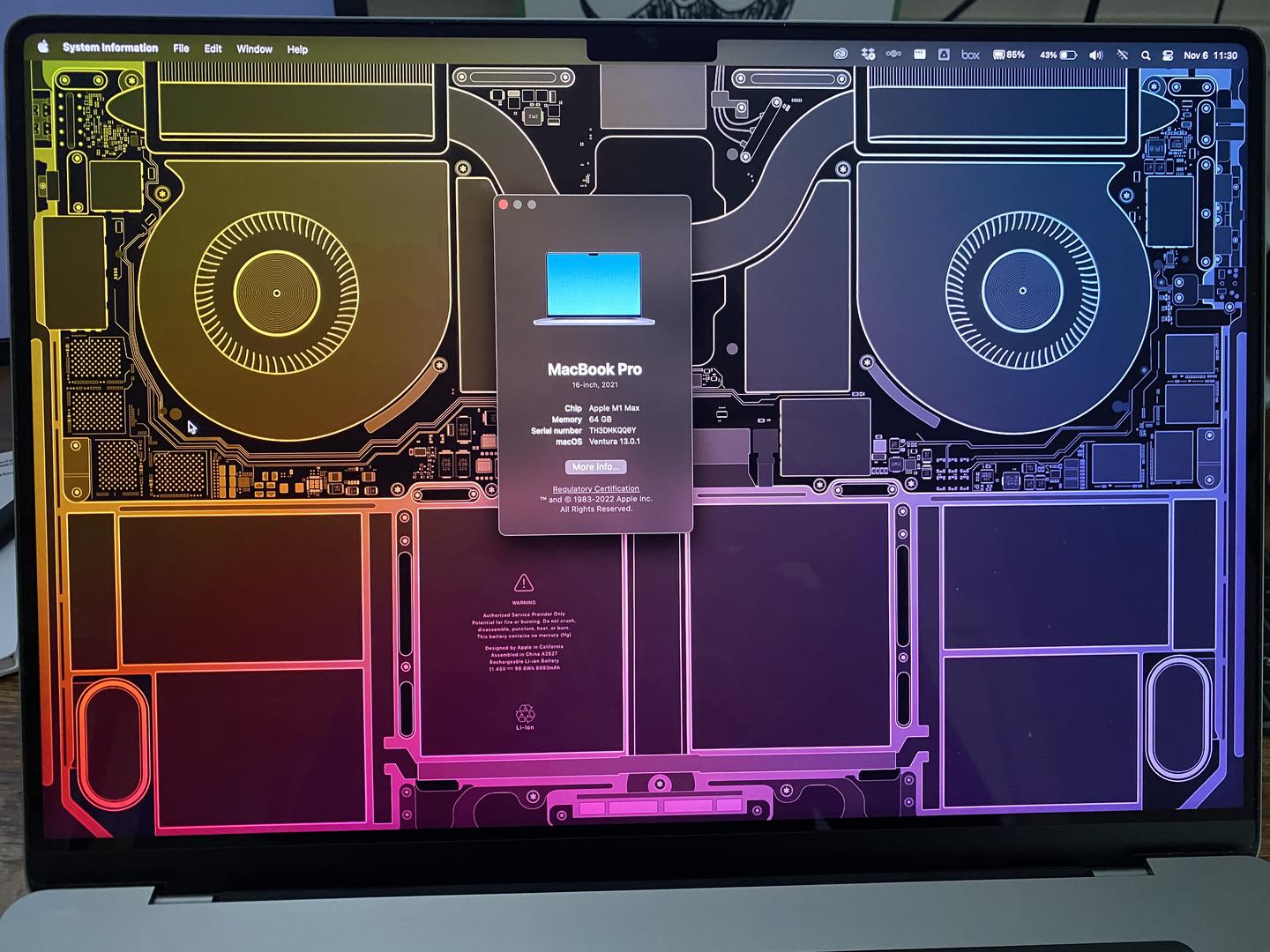The width and height of the screenshot is (1270, 952).
Task: Open the Edit menu
Action: click(213, 48)
